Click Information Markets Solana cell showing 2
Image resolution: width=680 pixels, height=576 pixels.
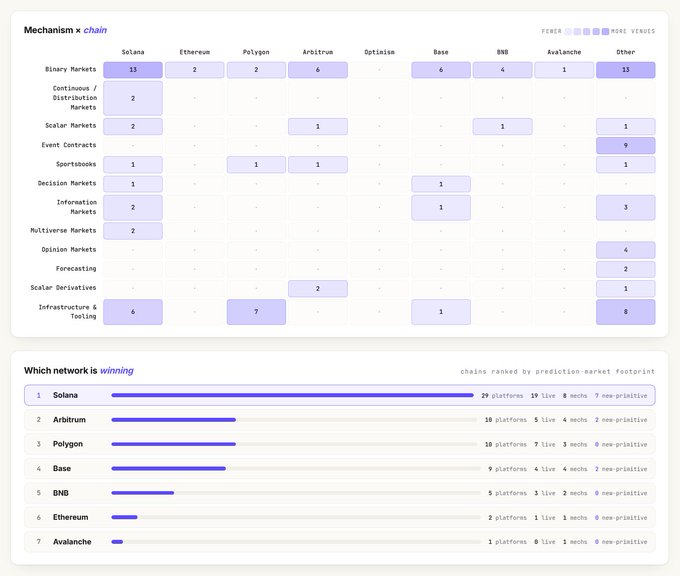click(x=133, y=207)
